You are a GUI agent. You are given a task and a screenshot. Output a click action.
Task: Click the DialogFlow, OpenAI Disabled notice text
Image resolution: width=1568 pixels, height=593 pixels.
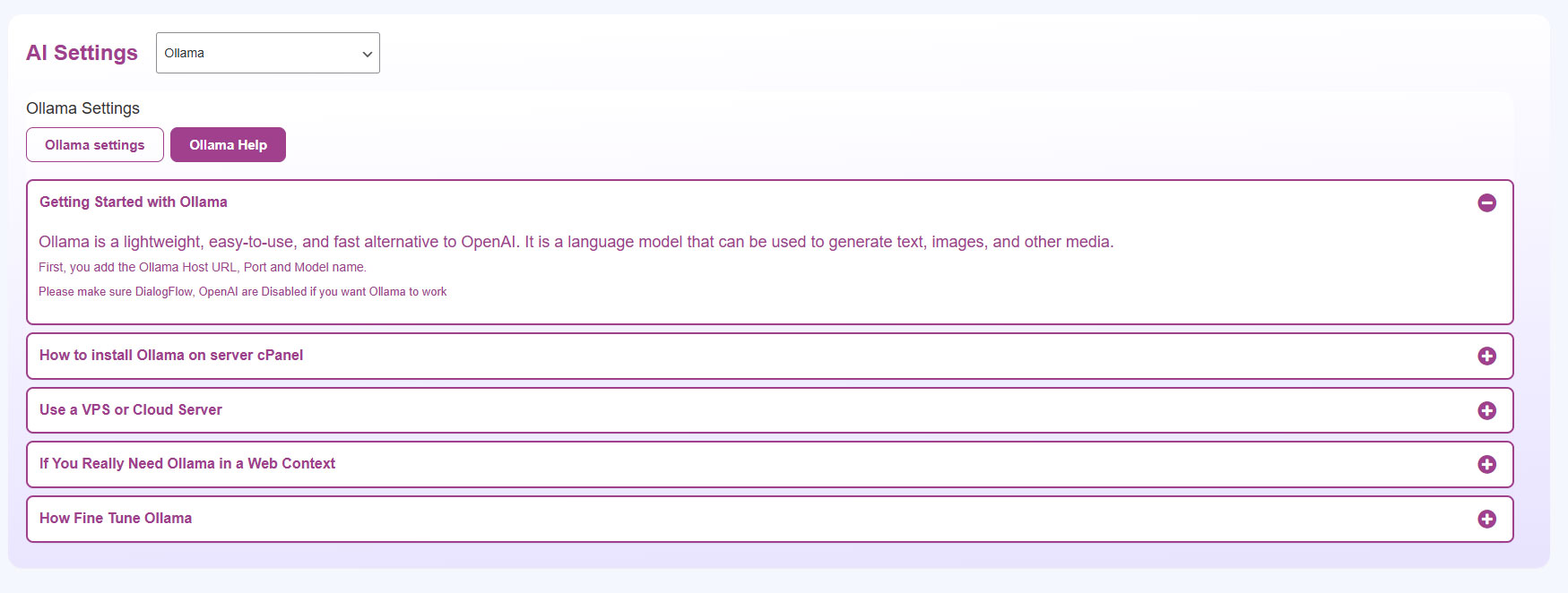[242, 292]
